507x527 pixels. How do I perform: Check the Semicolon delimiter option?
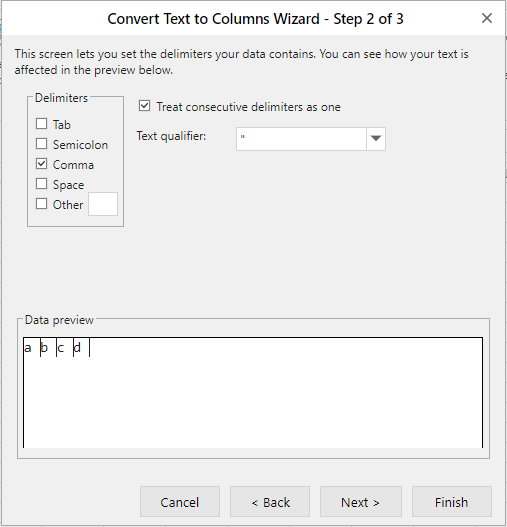click(41, 144)
